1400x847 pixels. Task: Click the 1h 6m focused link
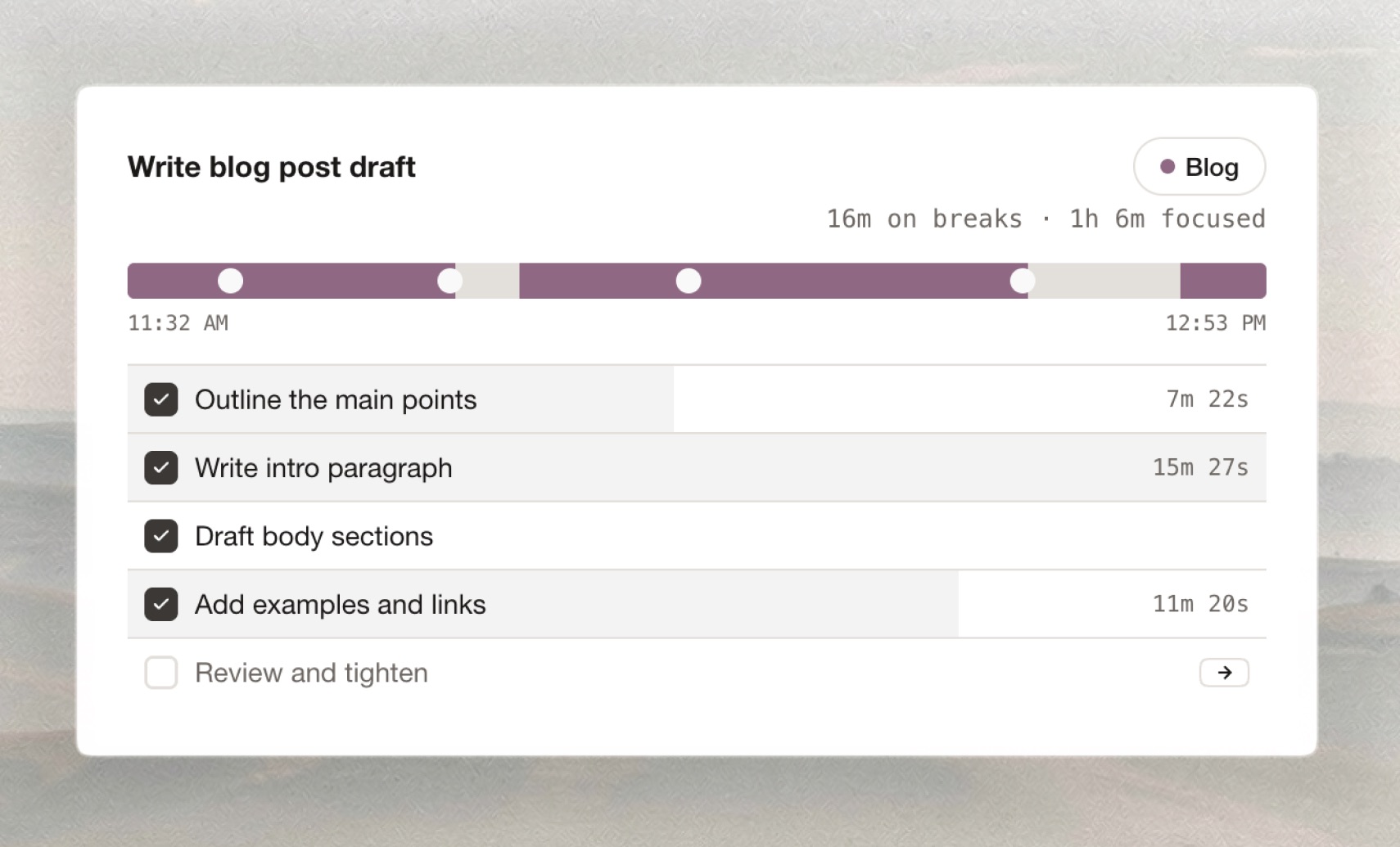(1167, 219)
